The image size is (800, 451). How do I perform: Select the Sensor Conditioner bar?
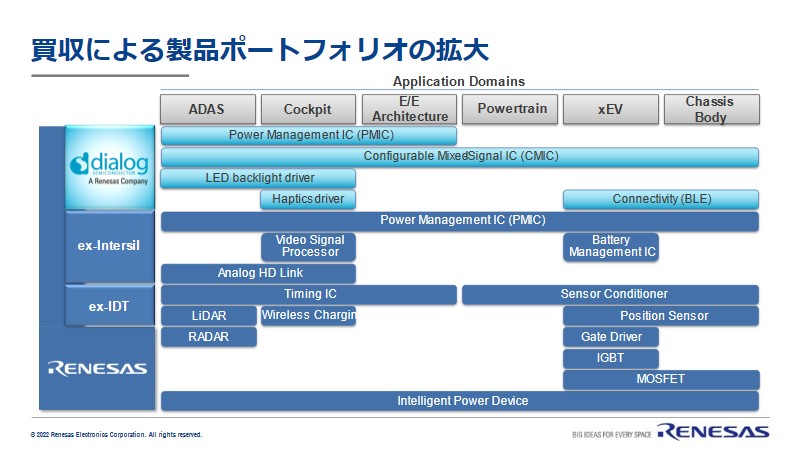click(610, 294)
